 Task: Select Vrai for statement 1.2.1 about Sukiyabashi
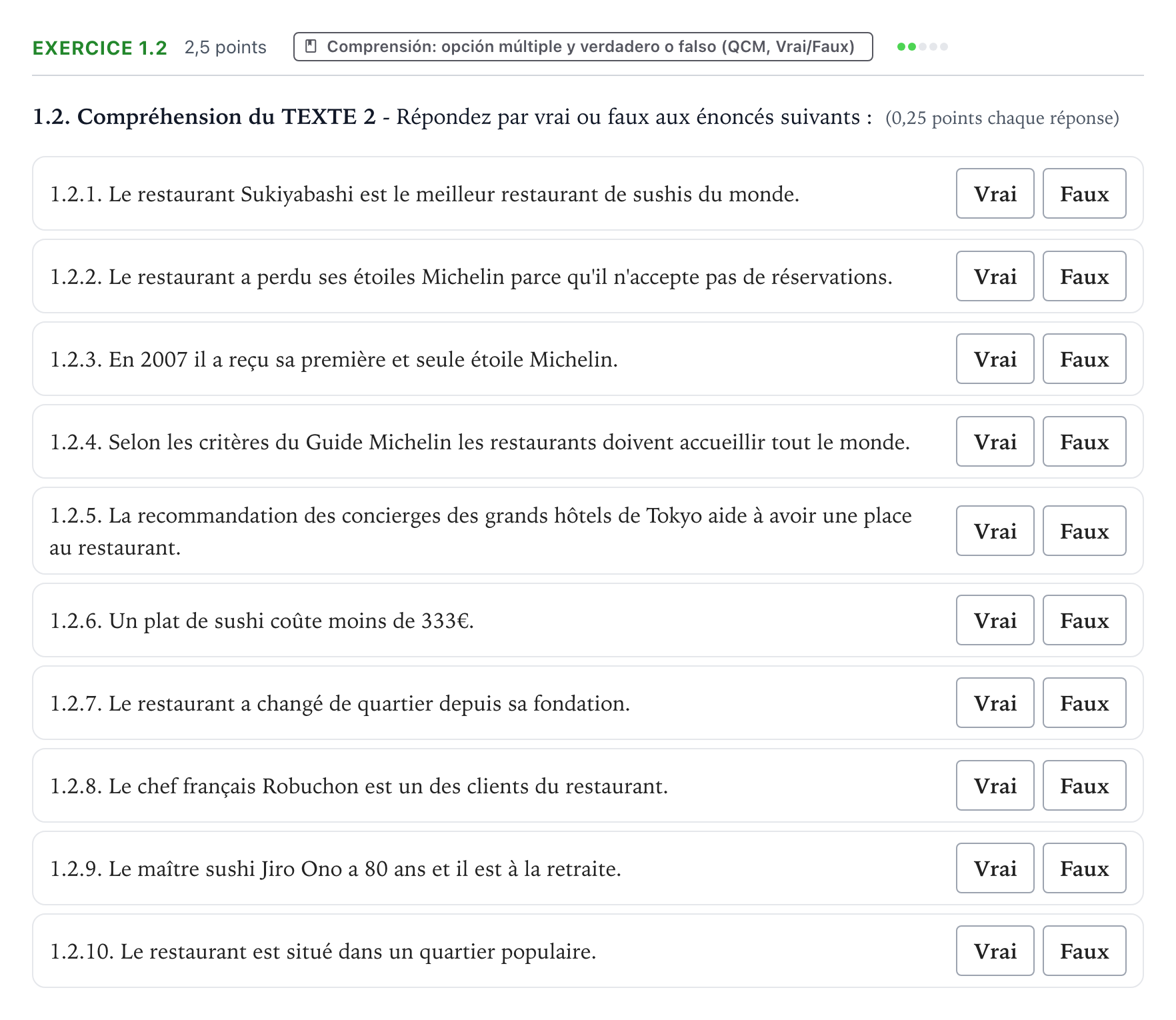[995, 193]
